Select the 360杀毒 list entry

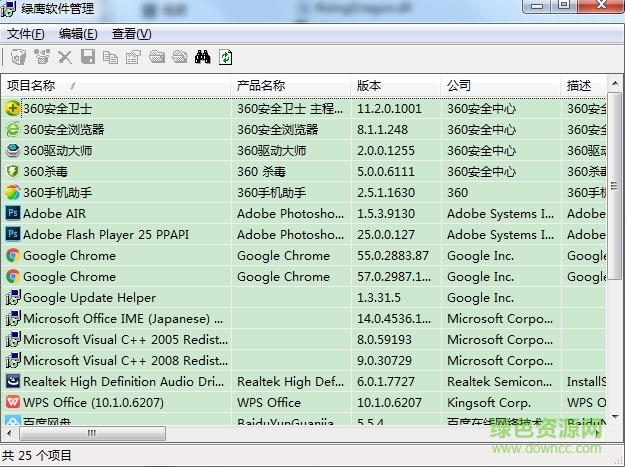click(48, 171)
